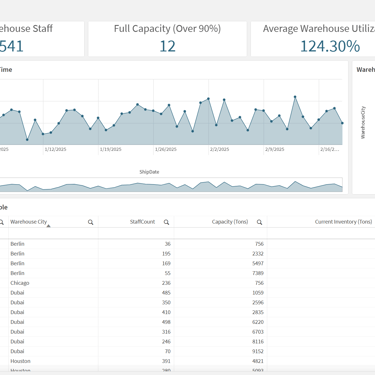Click the 2/2/2025 axis date label
Screen dimensions: 375x375
[219, 149]
